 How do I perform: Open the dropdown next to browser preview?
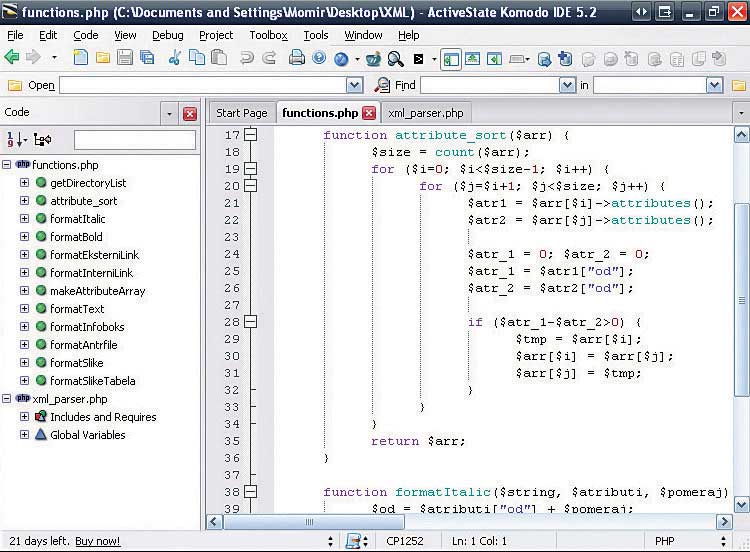357,59
